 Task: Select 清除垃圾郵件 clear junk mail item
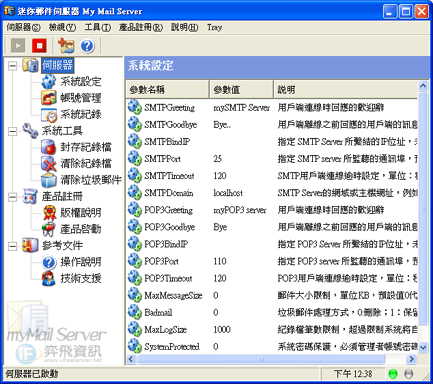click(x=91, y=180)
